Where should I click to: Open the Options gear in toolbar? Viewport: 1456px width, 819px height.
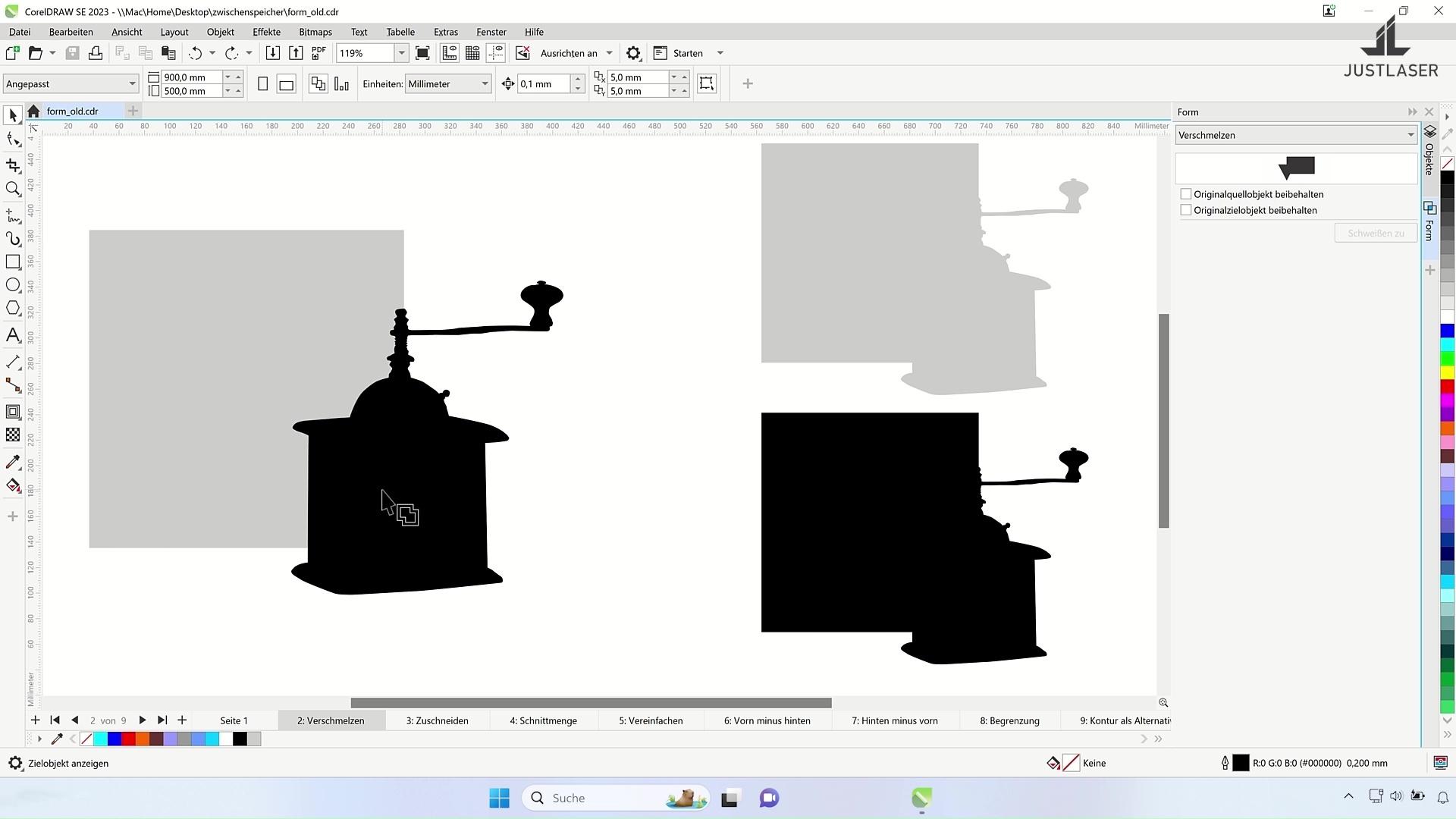(x=633, y=53)
